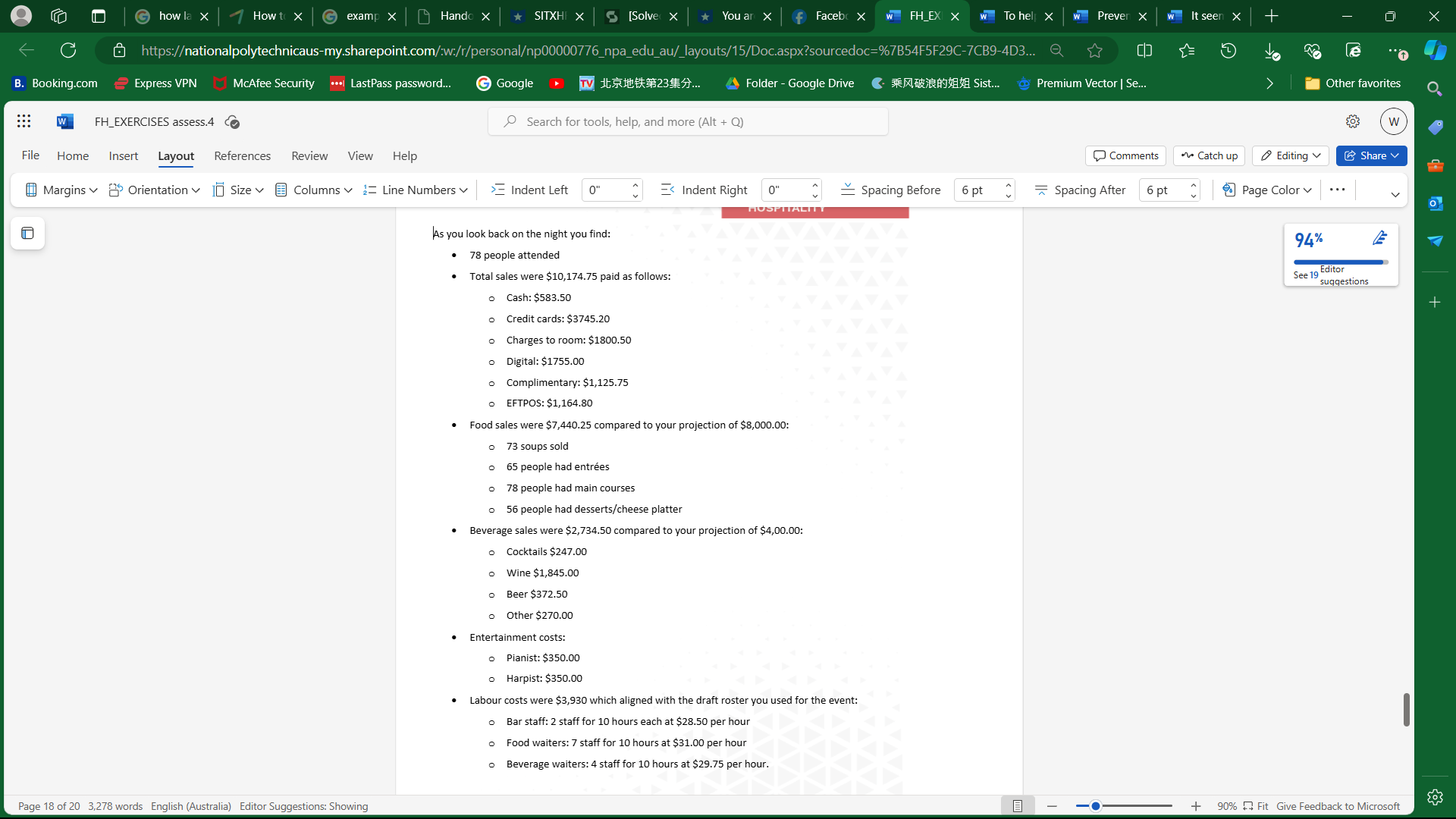
Task: Toggle Editor Suggestions in the status bar
Action: pos(303,806)
